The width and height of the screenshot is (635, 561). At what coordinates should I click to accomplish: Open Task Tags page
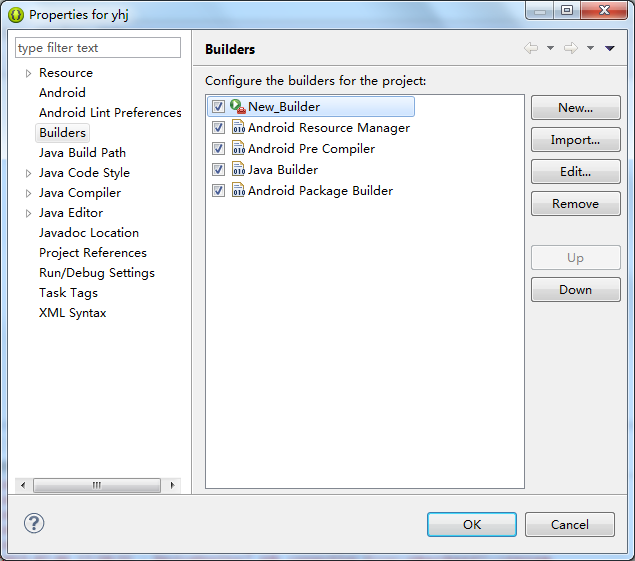[x=68, y=293]
